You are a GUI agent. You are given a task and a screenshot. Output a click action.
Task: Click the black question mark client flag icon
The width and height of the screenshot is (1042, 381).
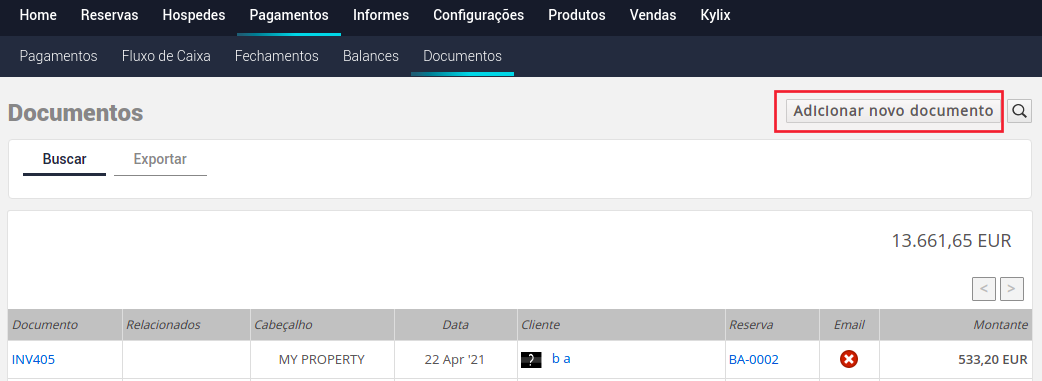coord(531,360)
